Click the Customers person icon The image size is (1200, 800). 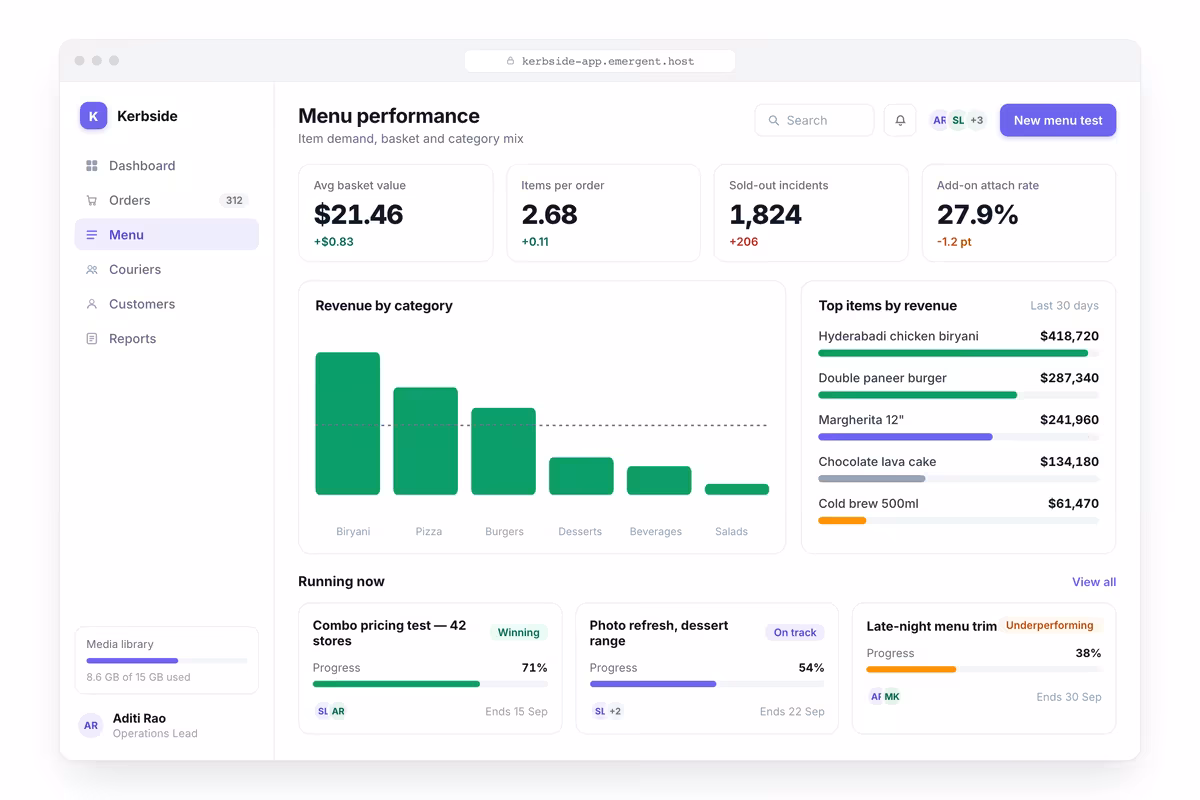click(x=92, y=304)
